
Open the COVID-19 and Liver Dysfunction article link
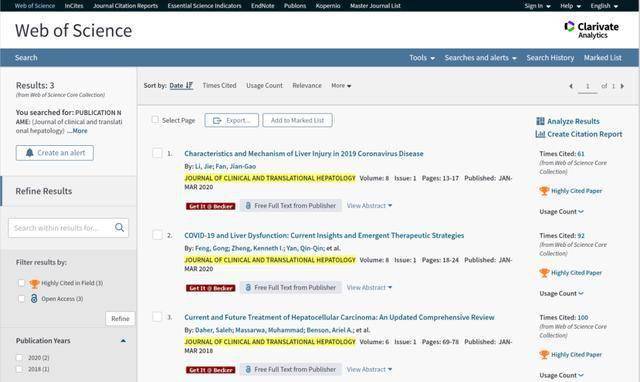pyautogui.click(x=324, y=235)
